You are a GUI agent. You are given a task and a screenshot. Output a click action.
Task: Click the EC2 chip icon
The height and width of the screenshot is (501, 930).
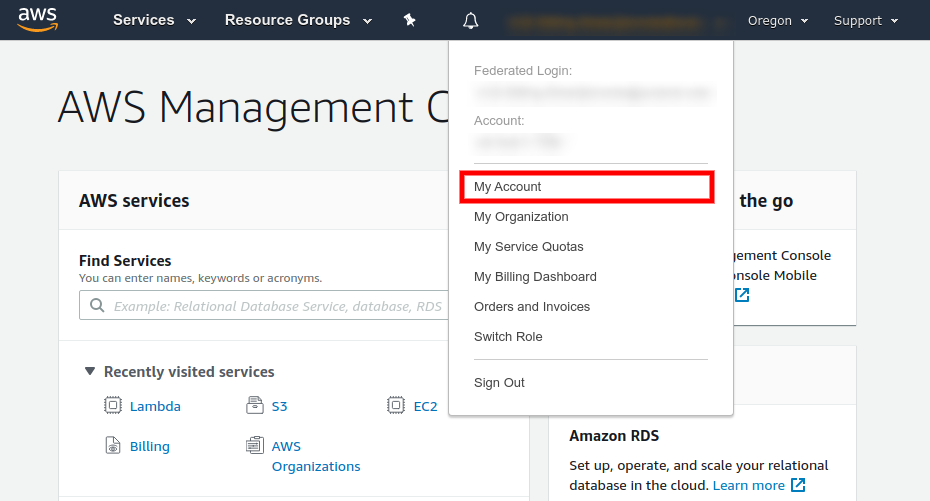tap(396, 406)
